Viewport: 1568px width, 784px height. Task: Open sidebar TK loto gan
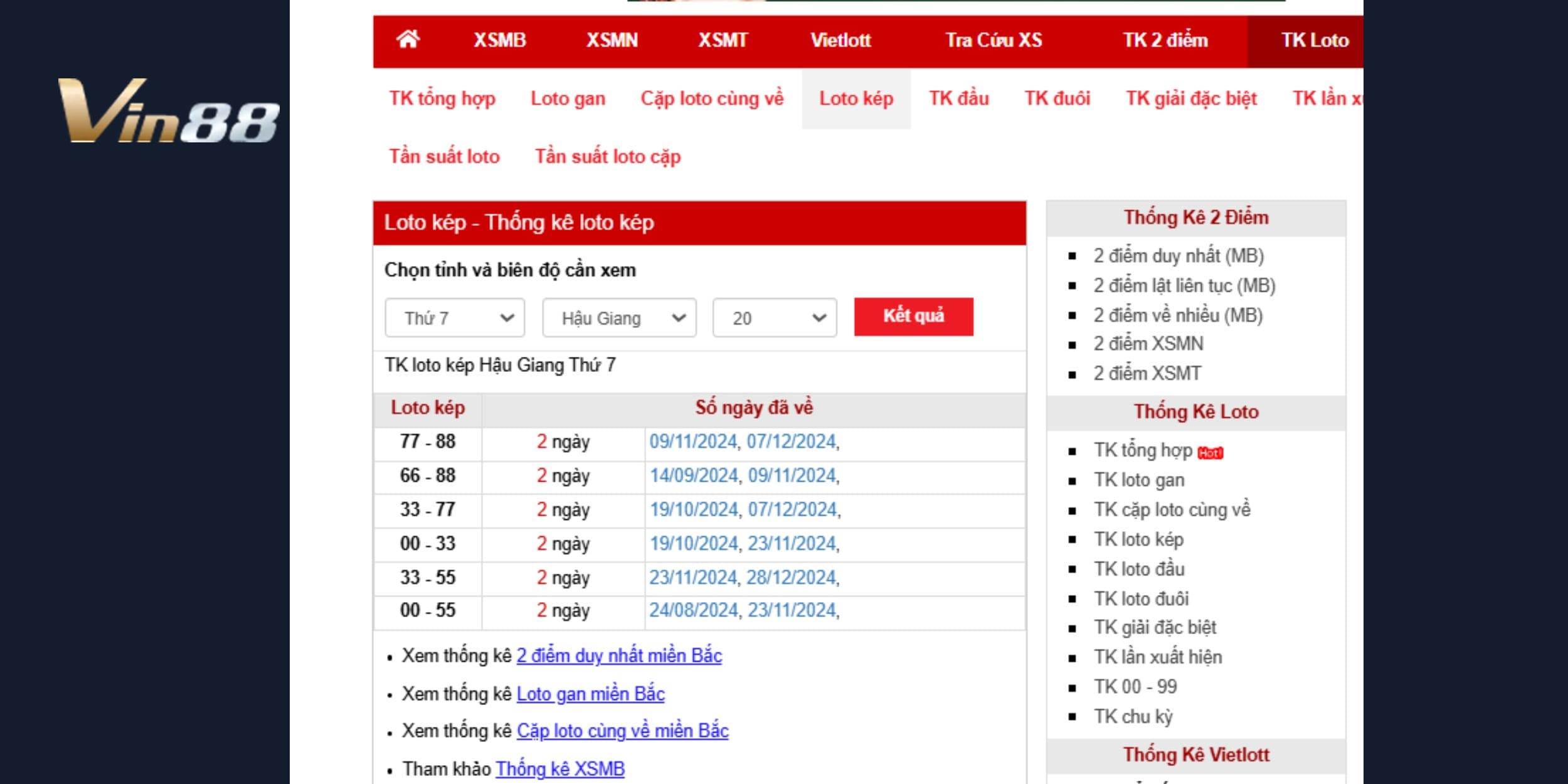[1139, 480]
